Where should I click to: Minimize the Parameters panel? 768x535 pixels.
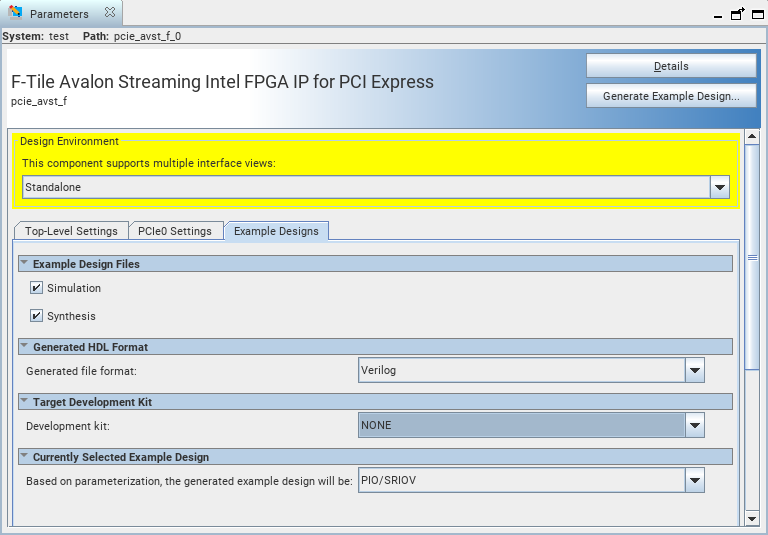click(718, 15)
